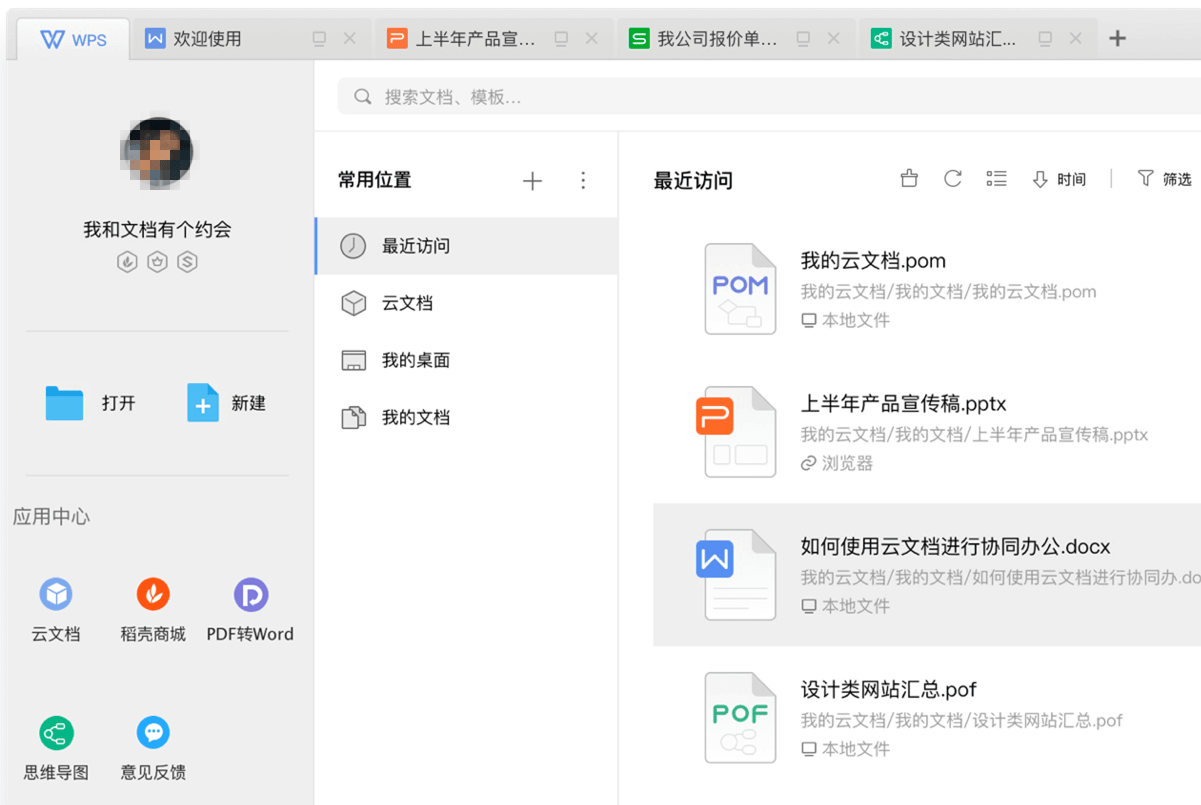Switch recent files to list view

tap(996, 178)
